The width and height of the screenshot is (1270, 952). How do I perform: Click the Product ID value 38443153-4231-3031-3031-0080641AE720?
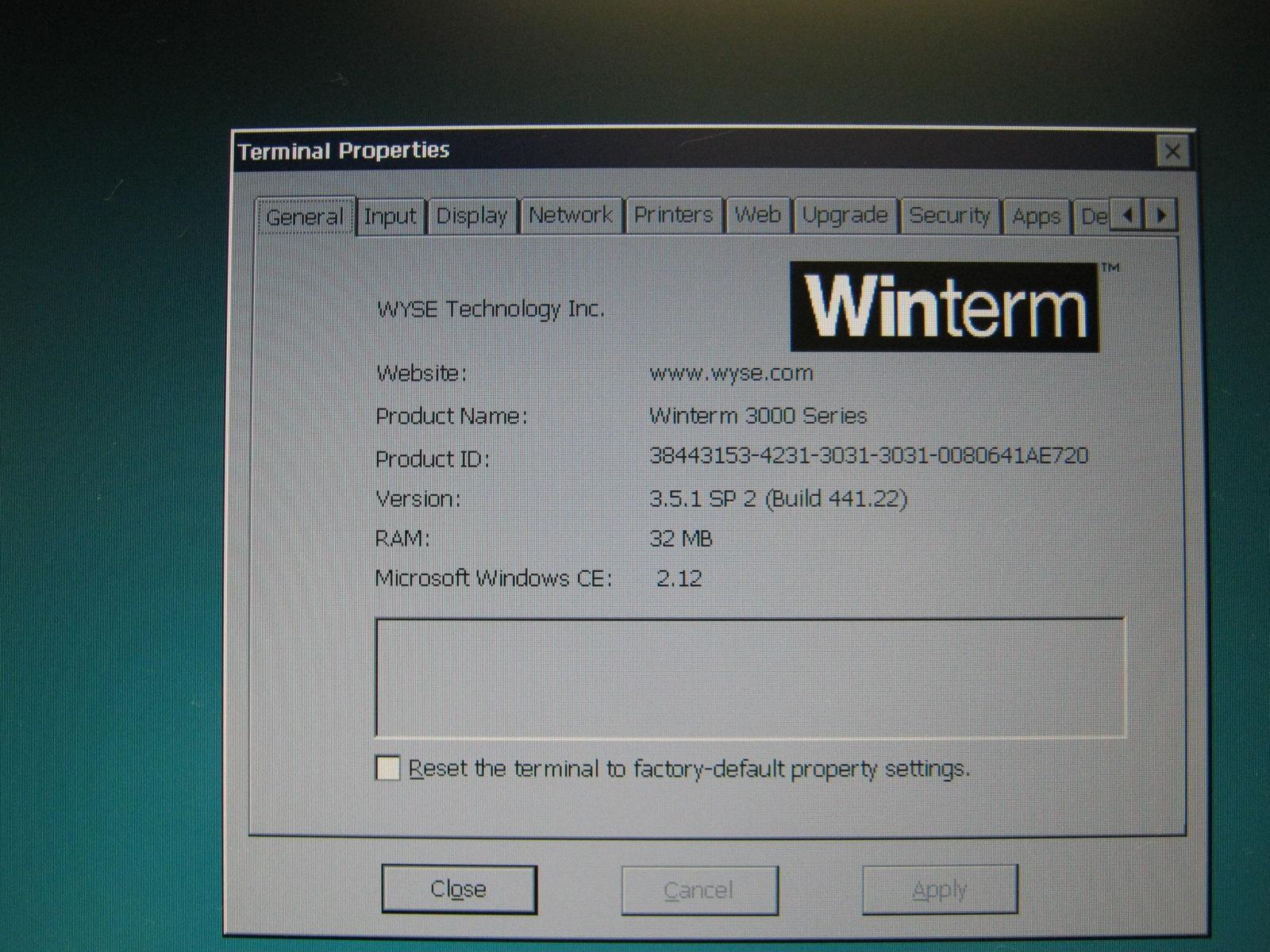pyautogui.click(x=868, y=455)
